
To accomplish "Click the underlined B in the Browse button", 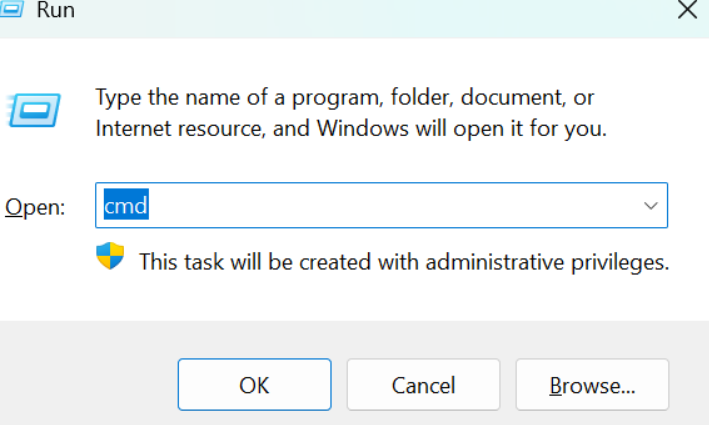I will coord(556,386).
